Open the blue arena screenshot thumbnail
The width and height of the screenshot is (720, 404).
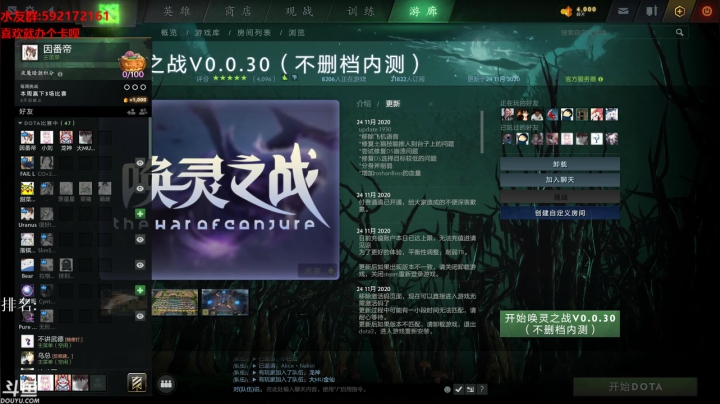[225, 302]
